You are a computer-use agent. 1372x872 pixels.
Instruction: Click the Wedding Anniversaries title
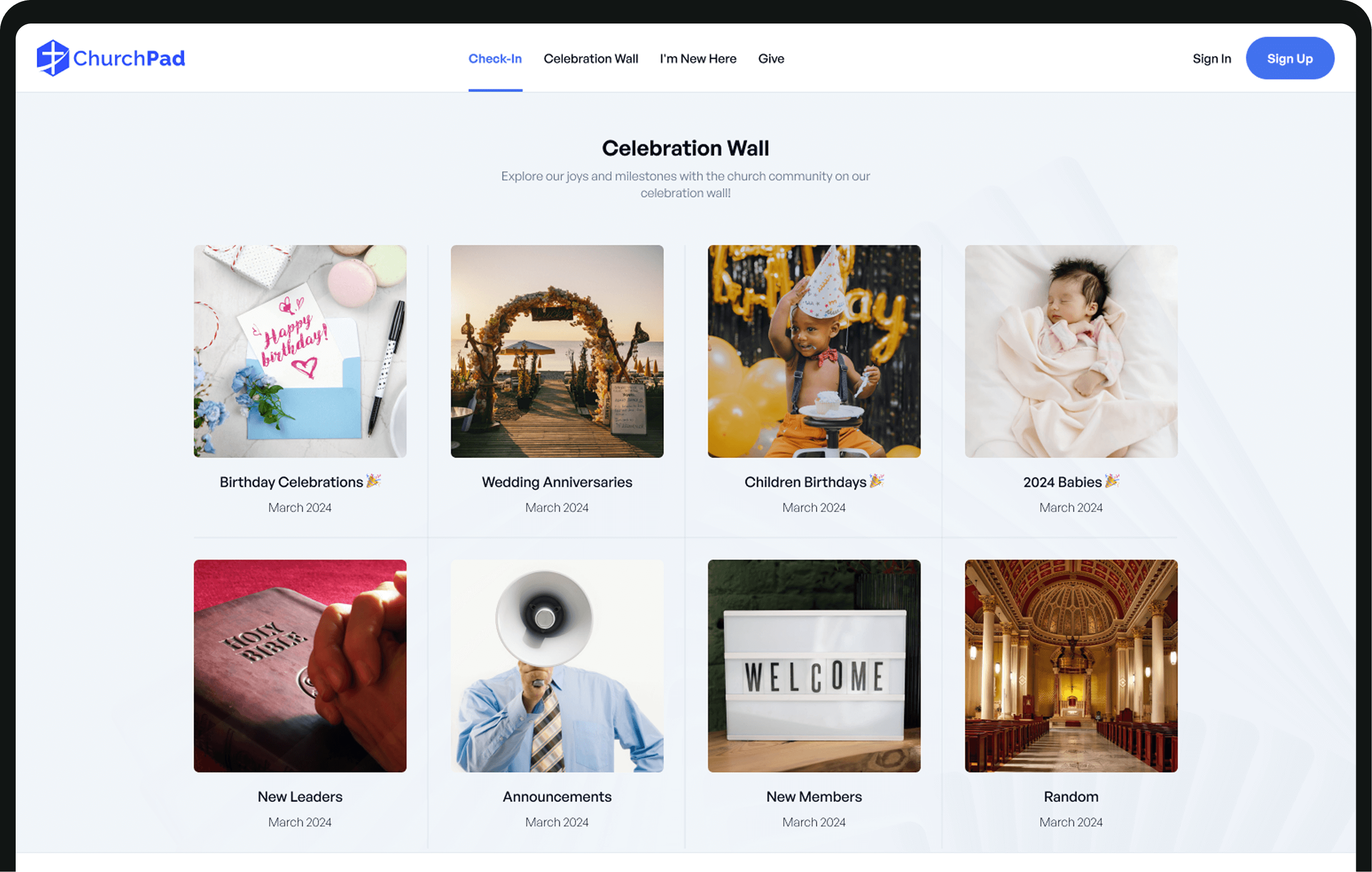click(x=557, y=482)
